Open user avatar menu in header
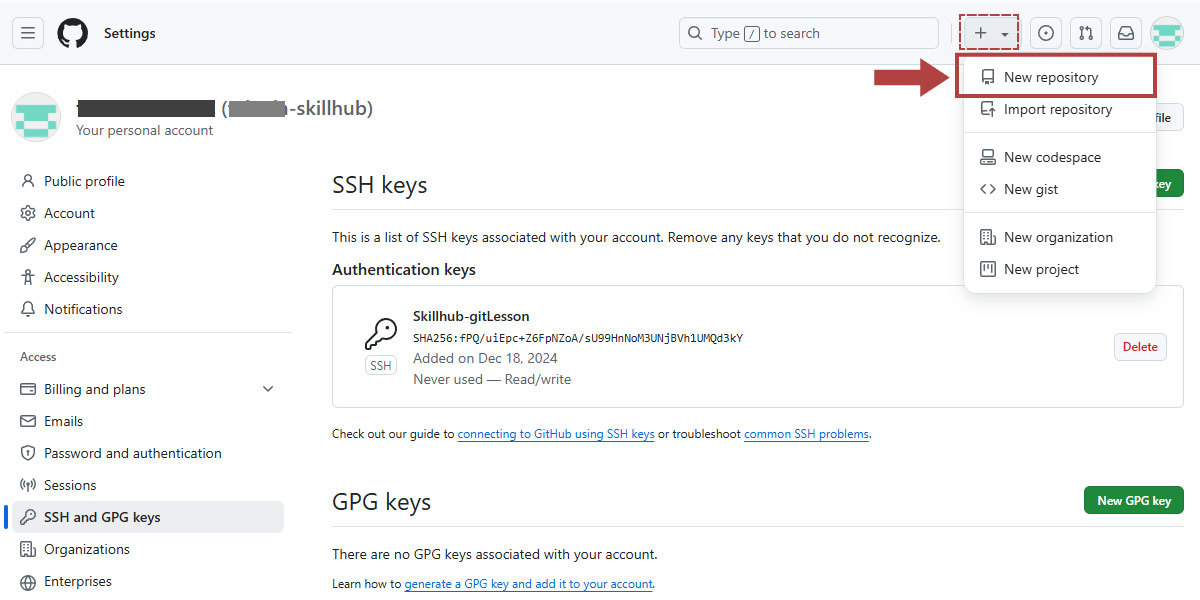 tap(1167, 33)
